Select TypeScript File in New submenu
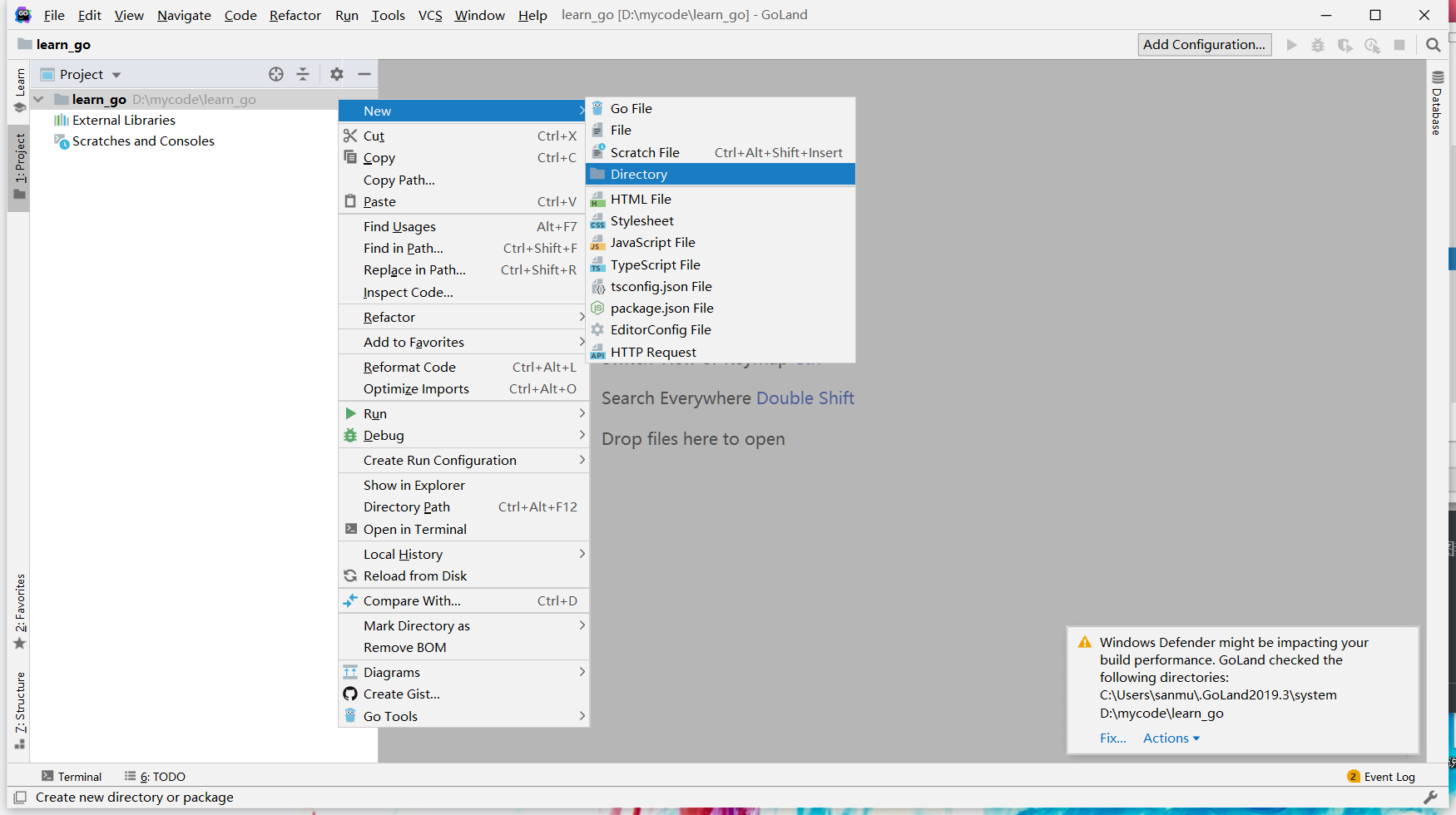The width and height of the screenshot is (1456, 815). pos(721,264)
